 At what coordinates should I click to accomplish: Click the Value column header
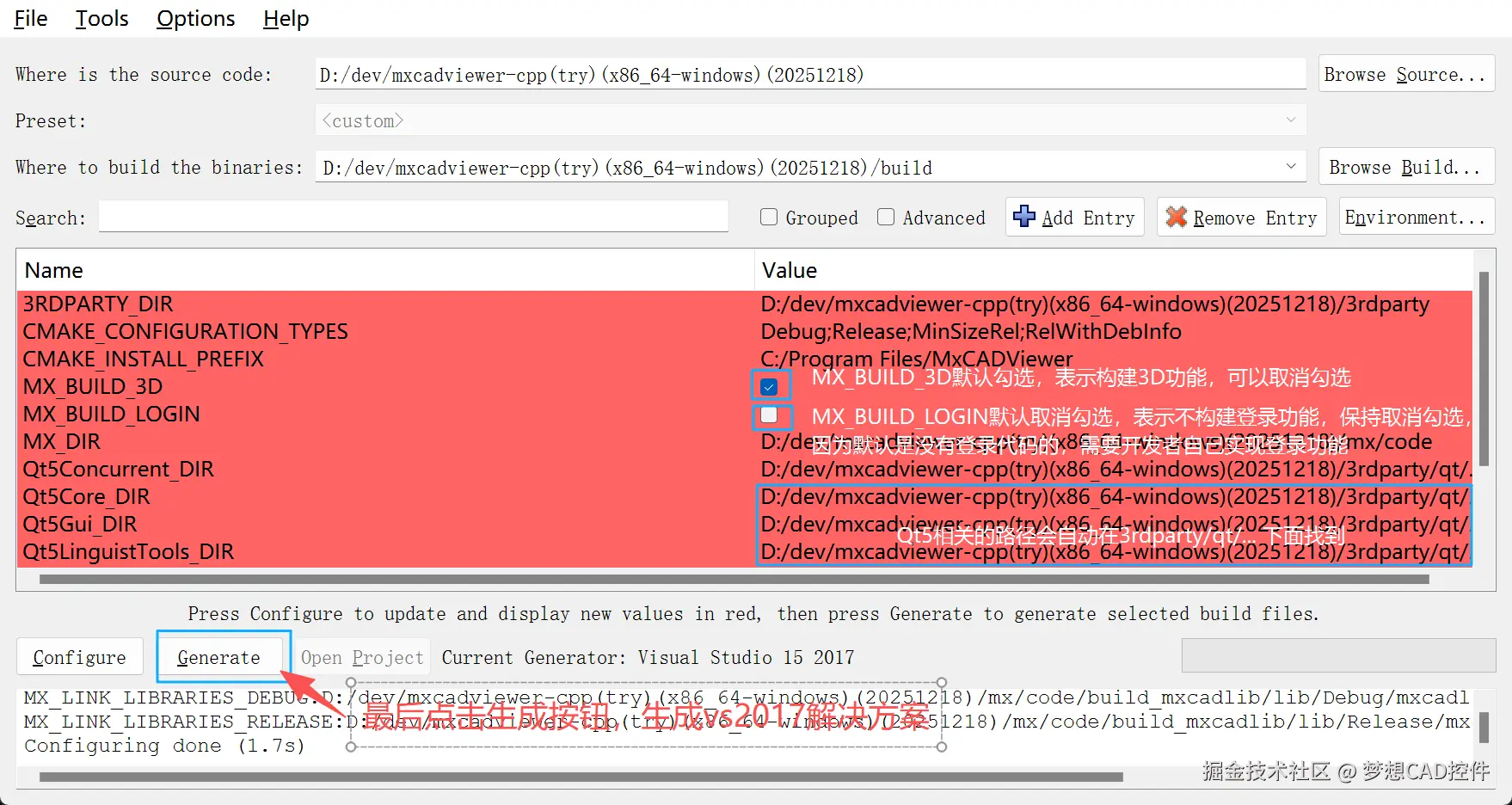tap(1114, 270)
